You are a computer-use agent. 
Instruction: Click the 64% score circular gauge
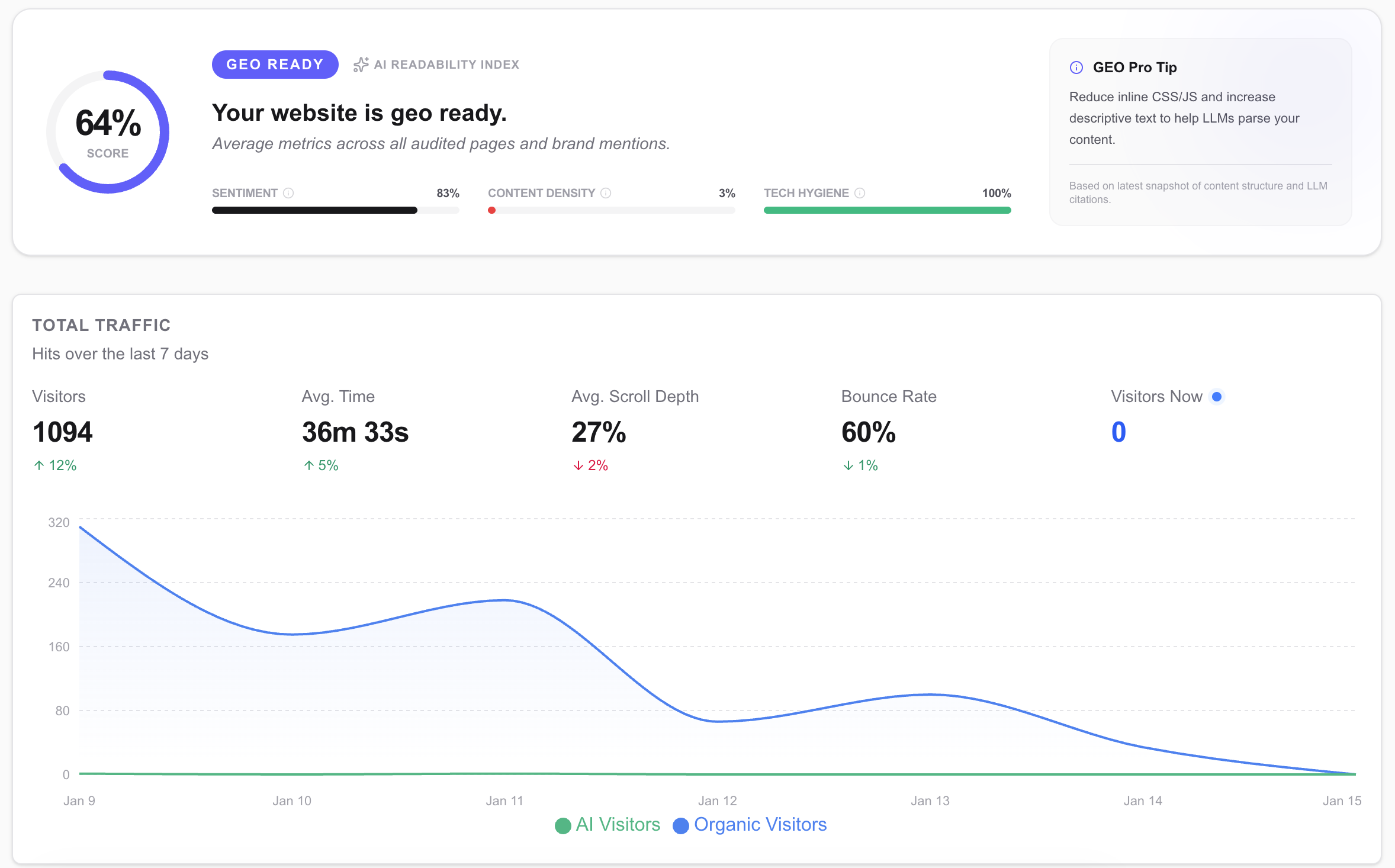(108, 131)
